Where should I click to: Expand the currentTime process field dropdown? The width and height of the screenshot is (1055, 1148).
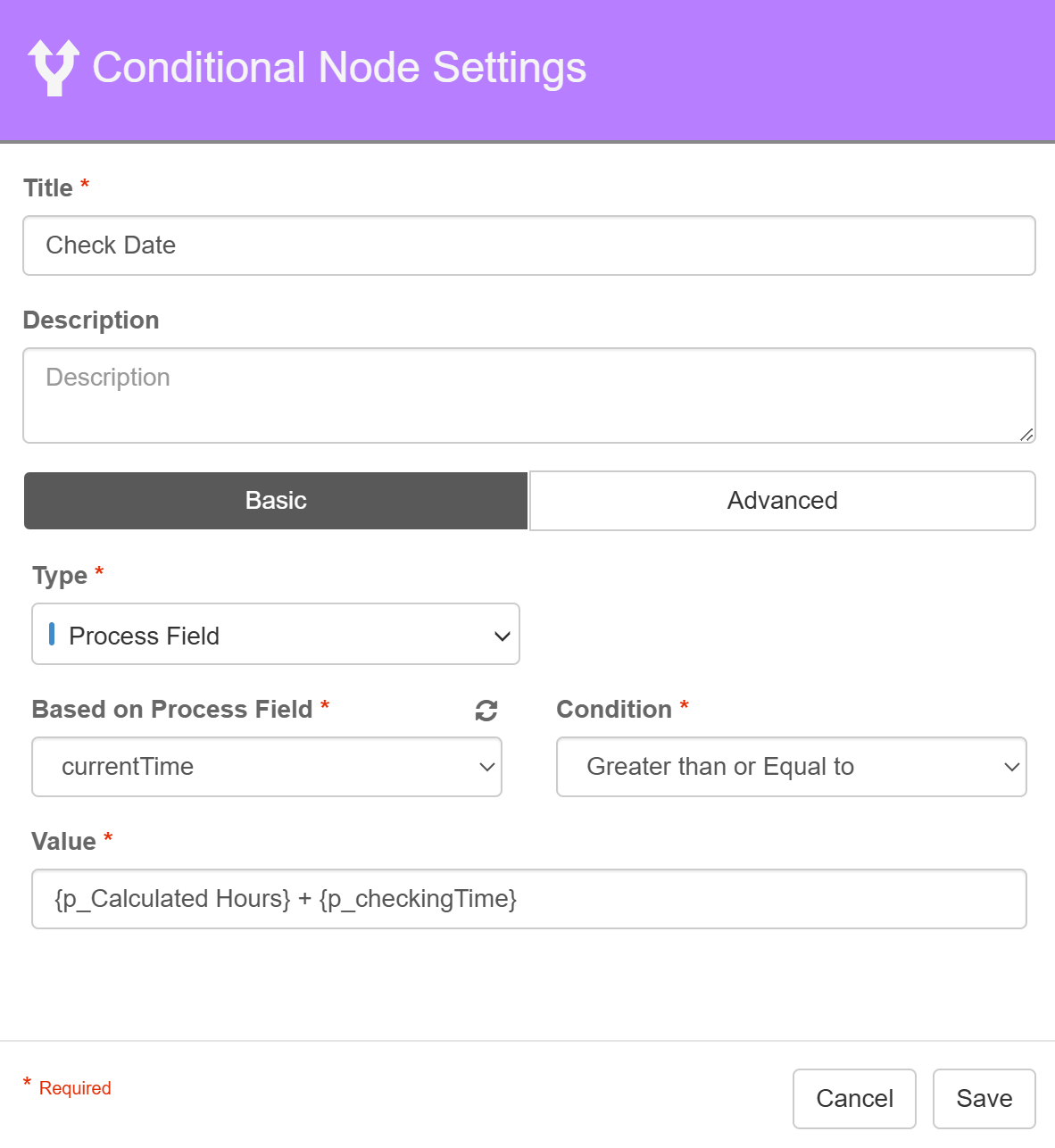pyautogui.click(x=266, y=767)
